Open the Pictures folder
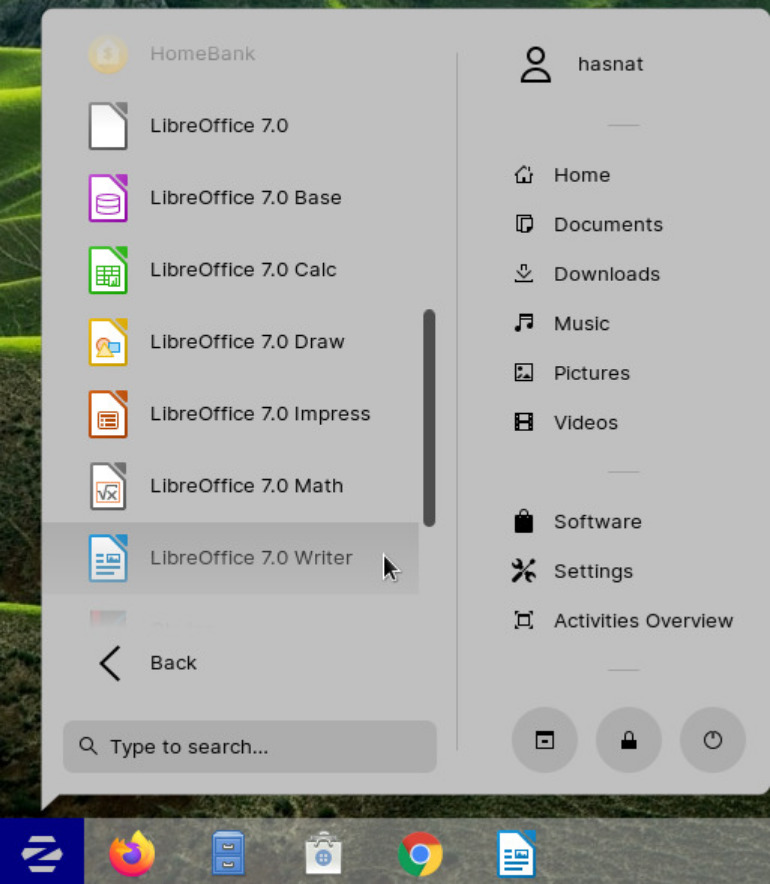 click(572, 373)
